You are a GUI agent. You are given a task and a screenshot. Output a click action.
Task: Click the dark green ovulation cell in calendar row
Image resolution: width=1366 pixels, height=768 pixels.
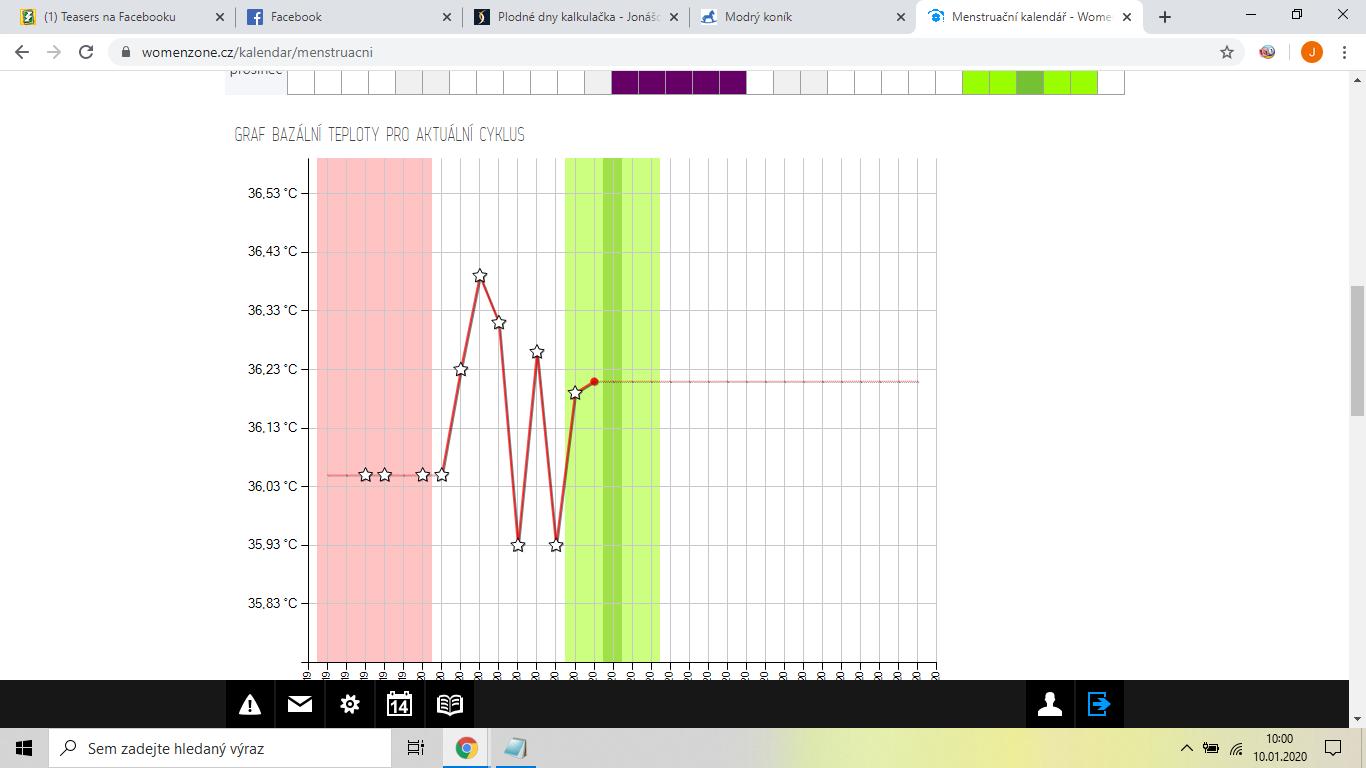coord(1029,82)
